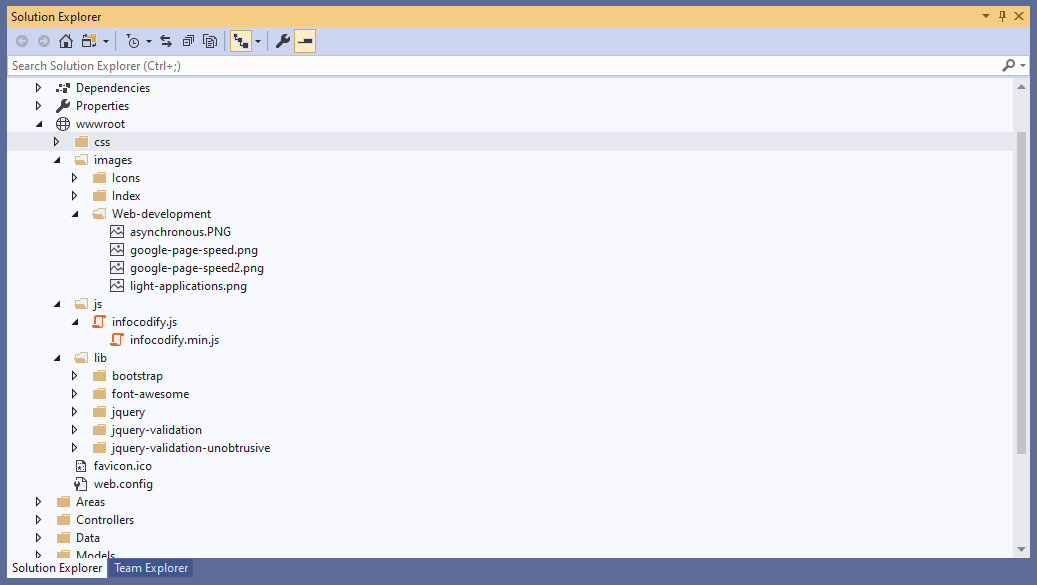Select the Solution Explorer tab
1037x585 pixels.
(x=56, y=568)
